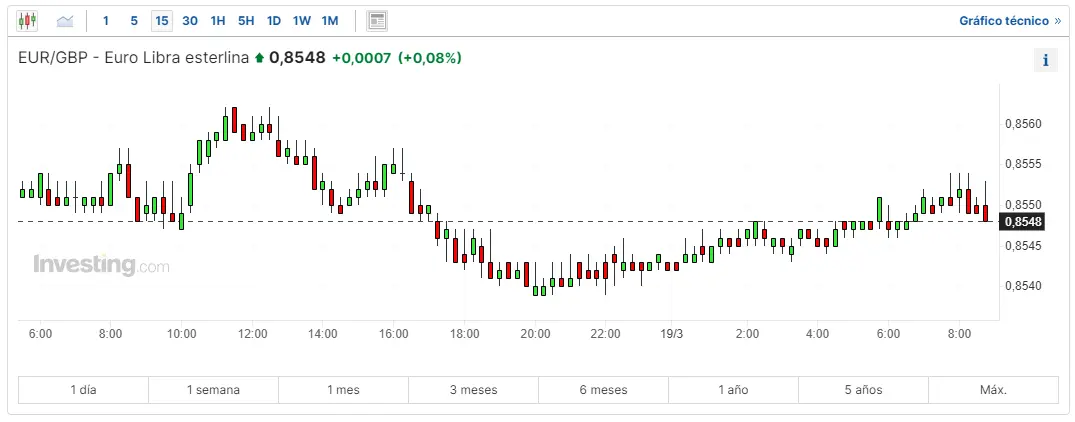Select the 30 minute interval
This screenshot has width=1075, height=422.
(190, 21)
